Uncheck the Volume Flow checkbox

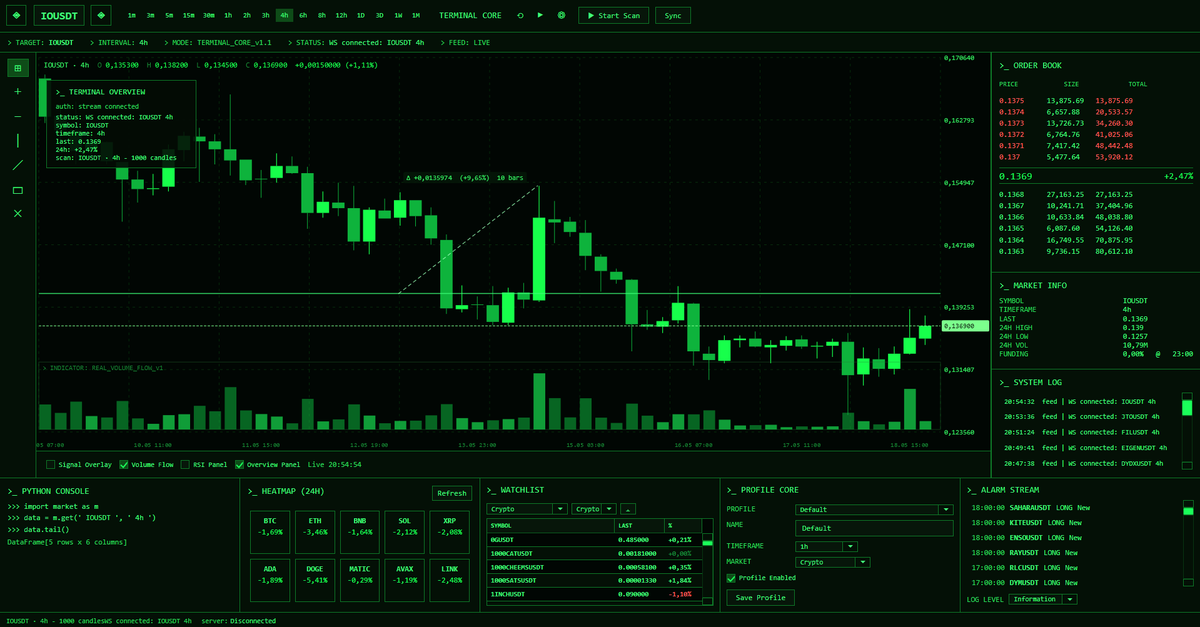124,464
